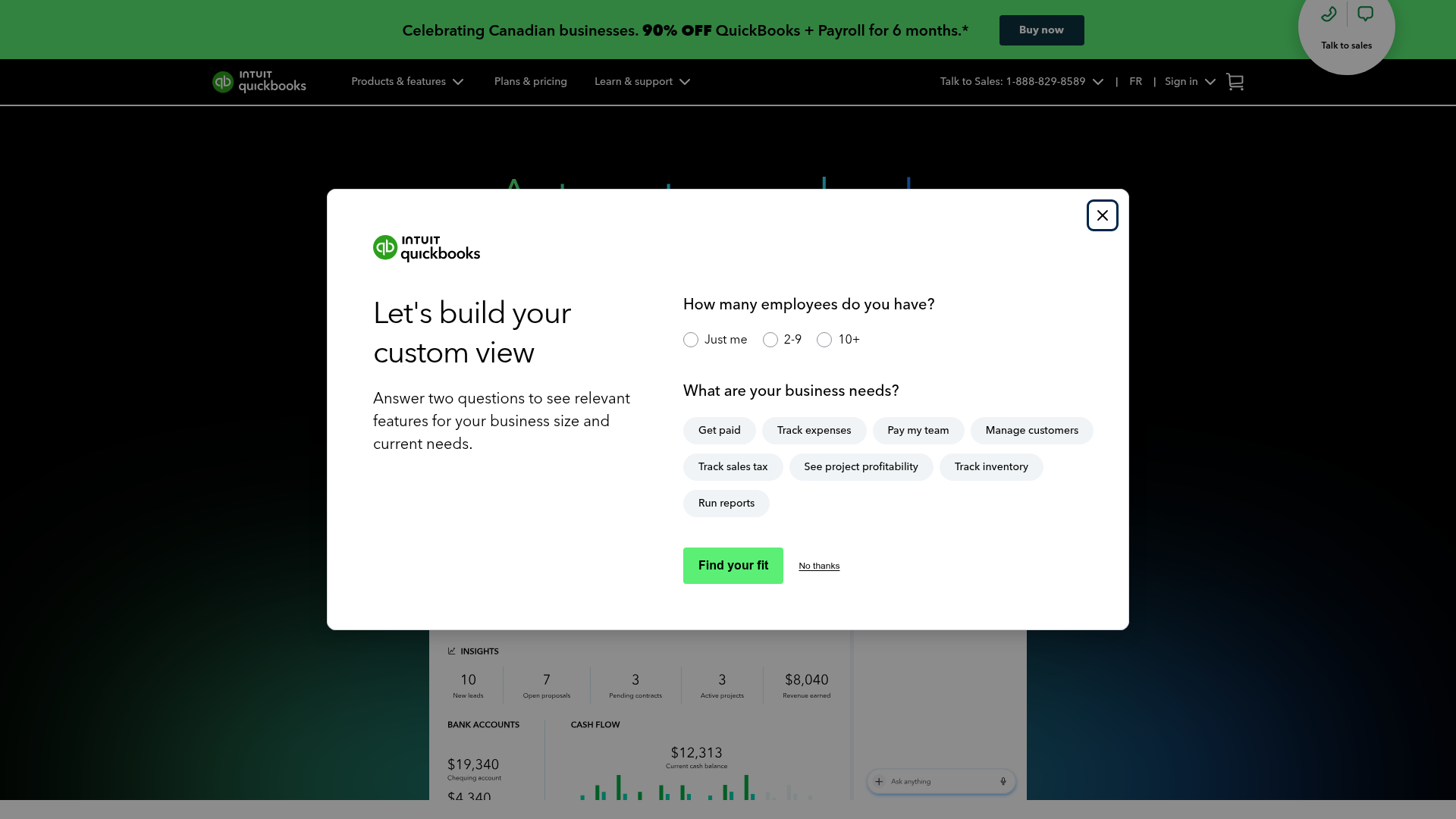Click the CASH FLOW heading
Image resolution: width=1456 pixels, height=819 pixels.
click(595, 725)
